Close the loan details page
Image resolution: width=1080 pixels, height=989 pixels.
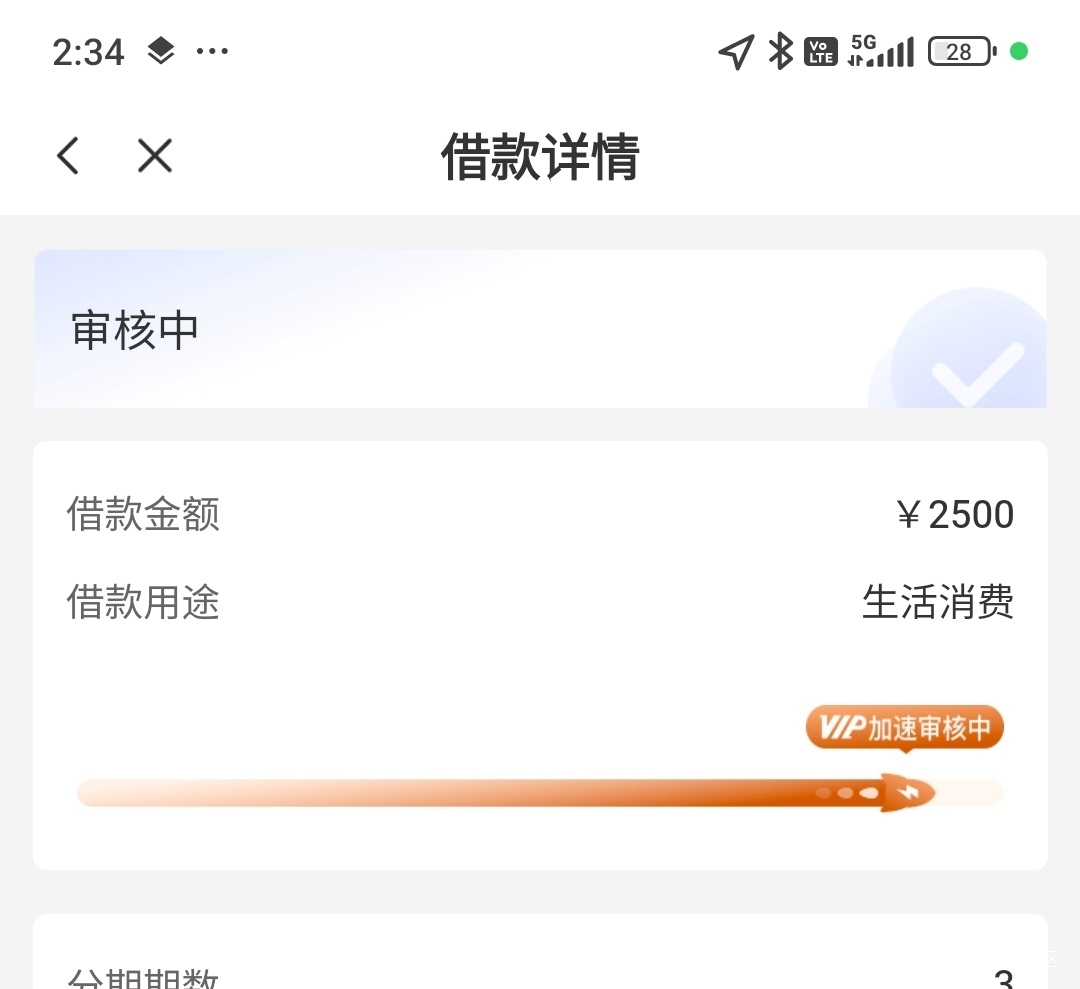[155, 156]
